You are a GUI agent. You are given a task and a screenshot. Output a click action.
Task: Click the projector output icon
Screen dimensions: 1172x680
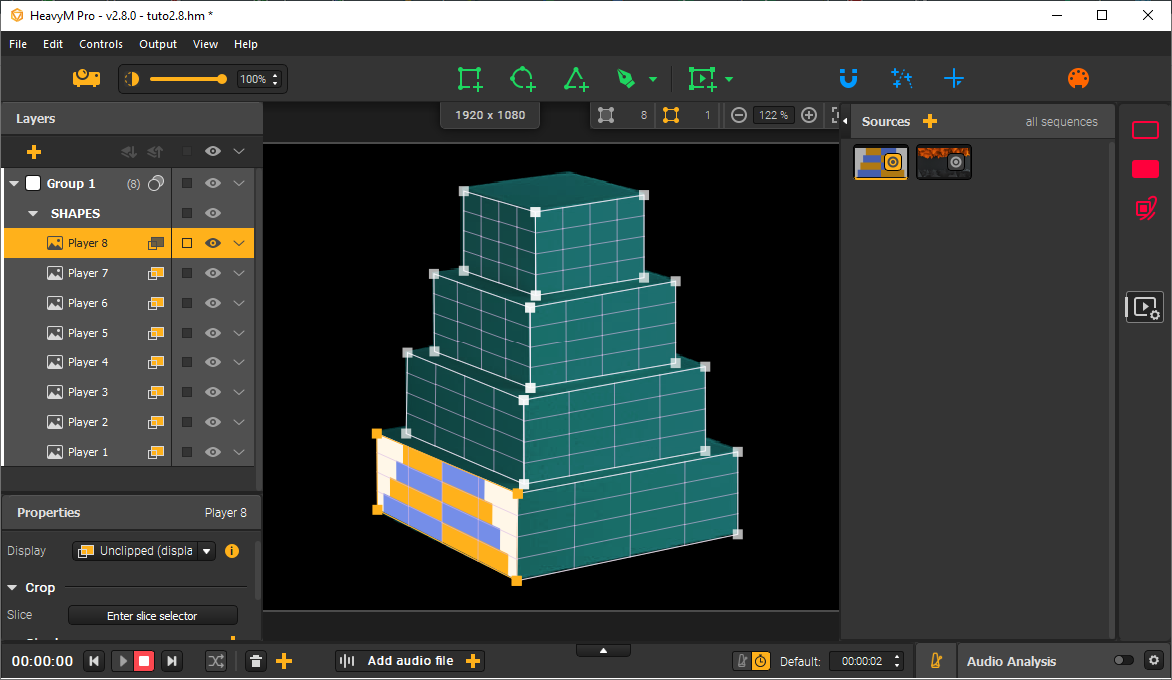[86, 78]
